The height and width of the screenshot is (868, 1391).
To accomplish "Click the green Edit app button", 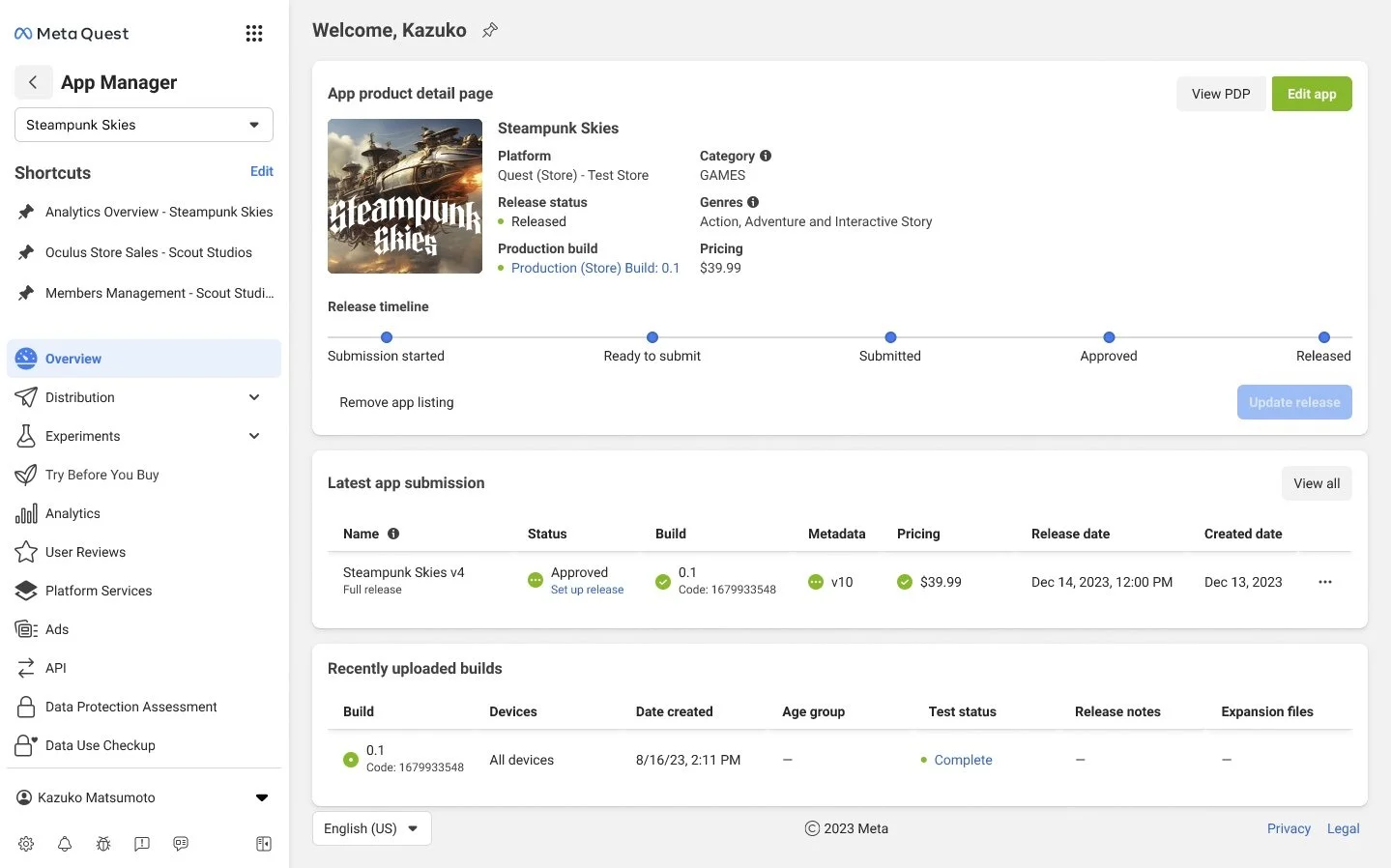I will point(1312,94).
